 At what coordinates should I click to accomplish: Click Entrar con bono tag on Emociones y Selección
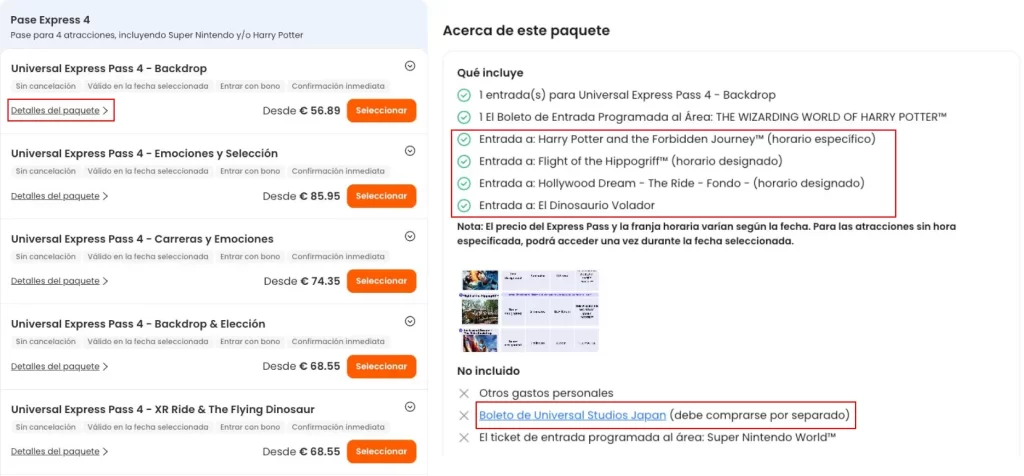pos(250,171)
